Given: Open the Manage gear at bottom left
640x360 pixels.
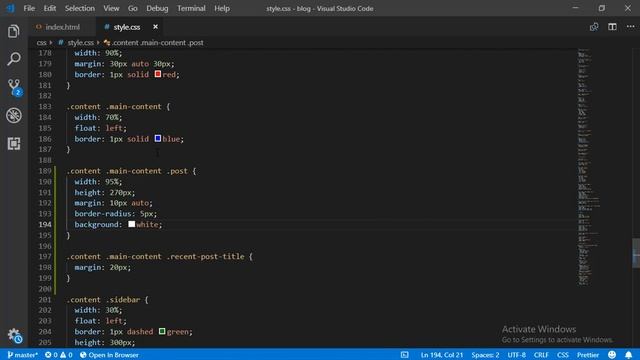Looking at the screenshot, I should [14, 336].
